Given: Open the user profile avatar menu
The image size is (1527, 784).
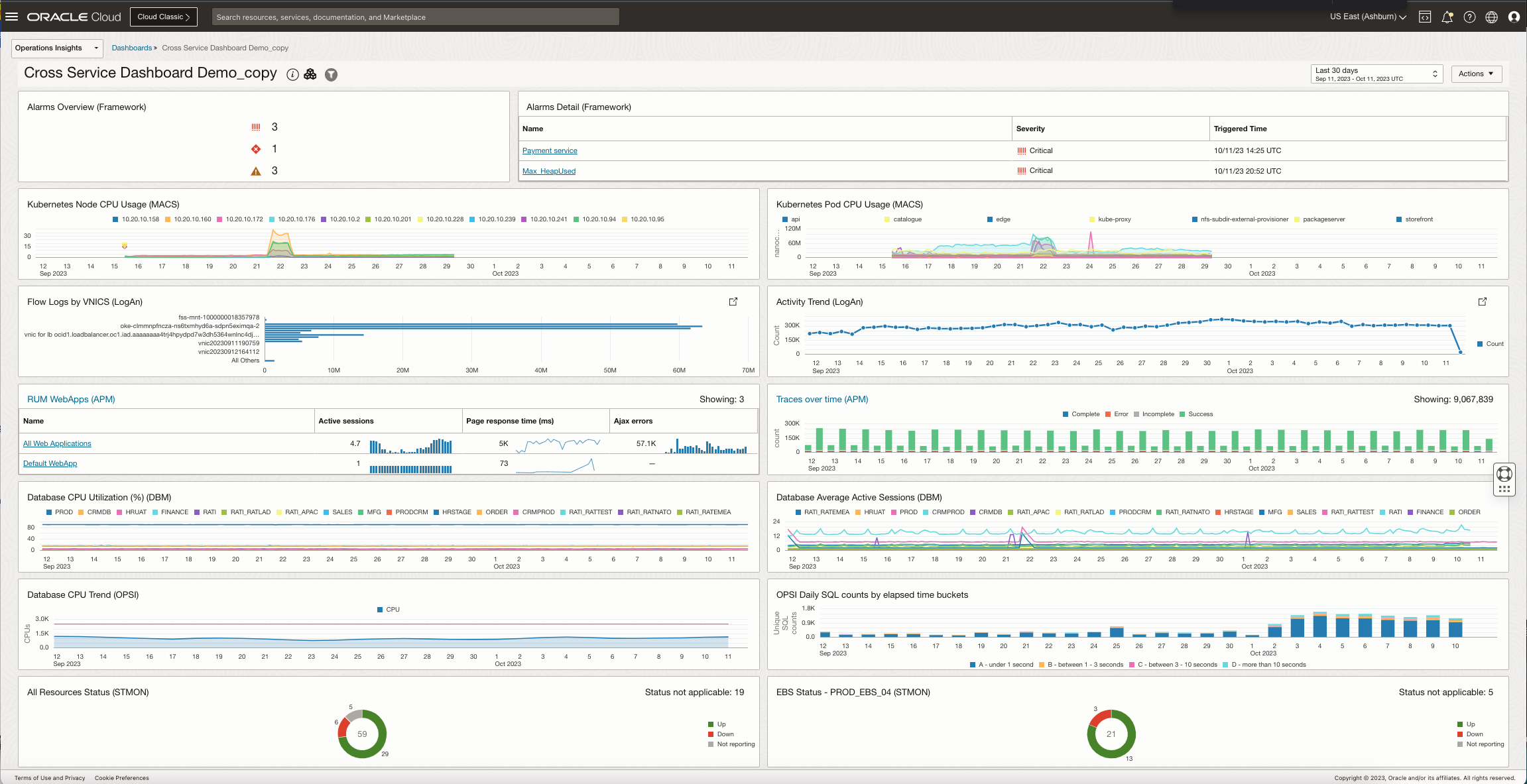Looking at the screenshot, I should [1514, 17].
